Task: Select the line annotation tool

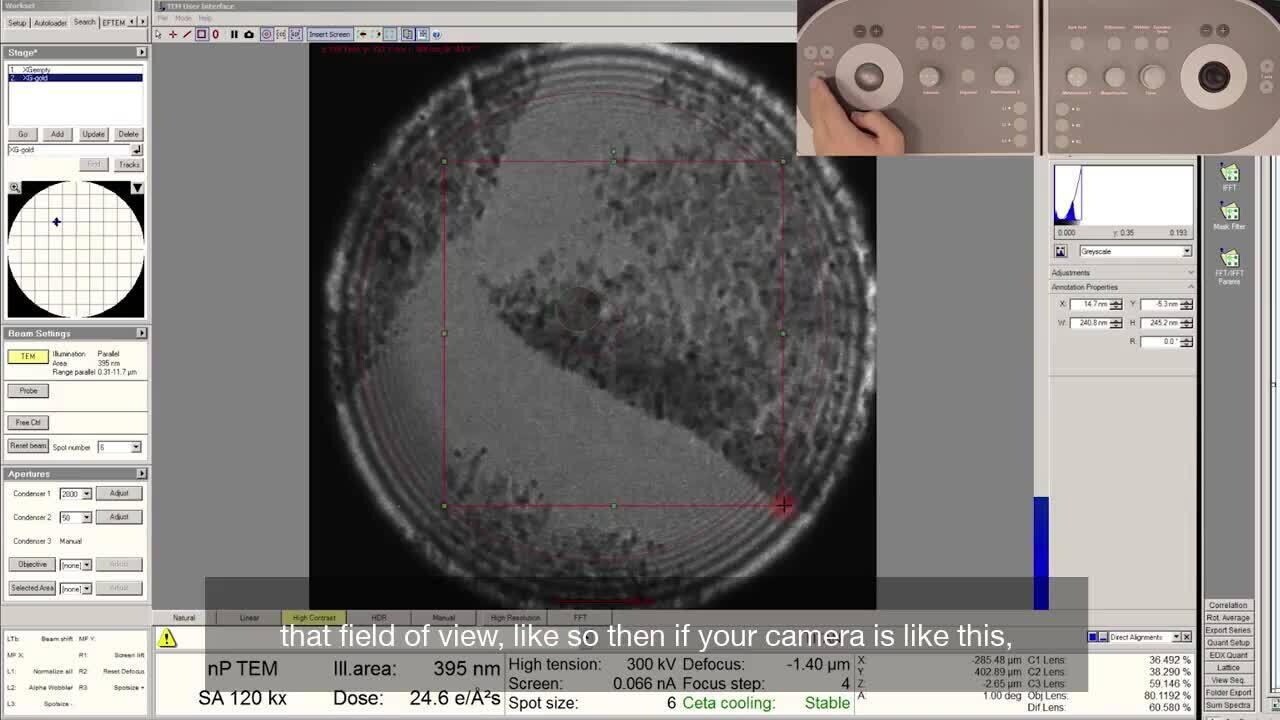Action: [186, 34]
